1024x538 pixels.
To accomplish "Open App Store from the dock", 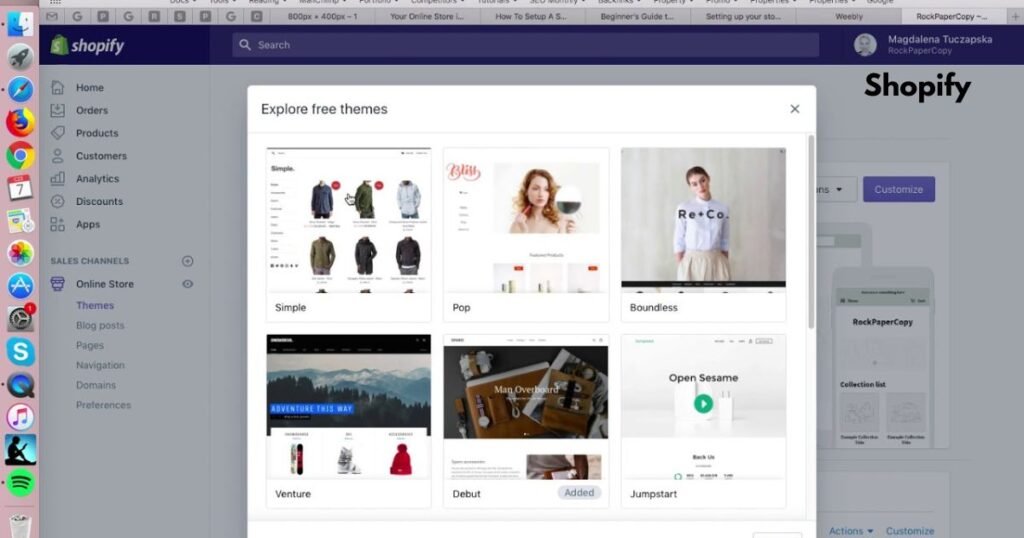I will [x=20, y=286].
